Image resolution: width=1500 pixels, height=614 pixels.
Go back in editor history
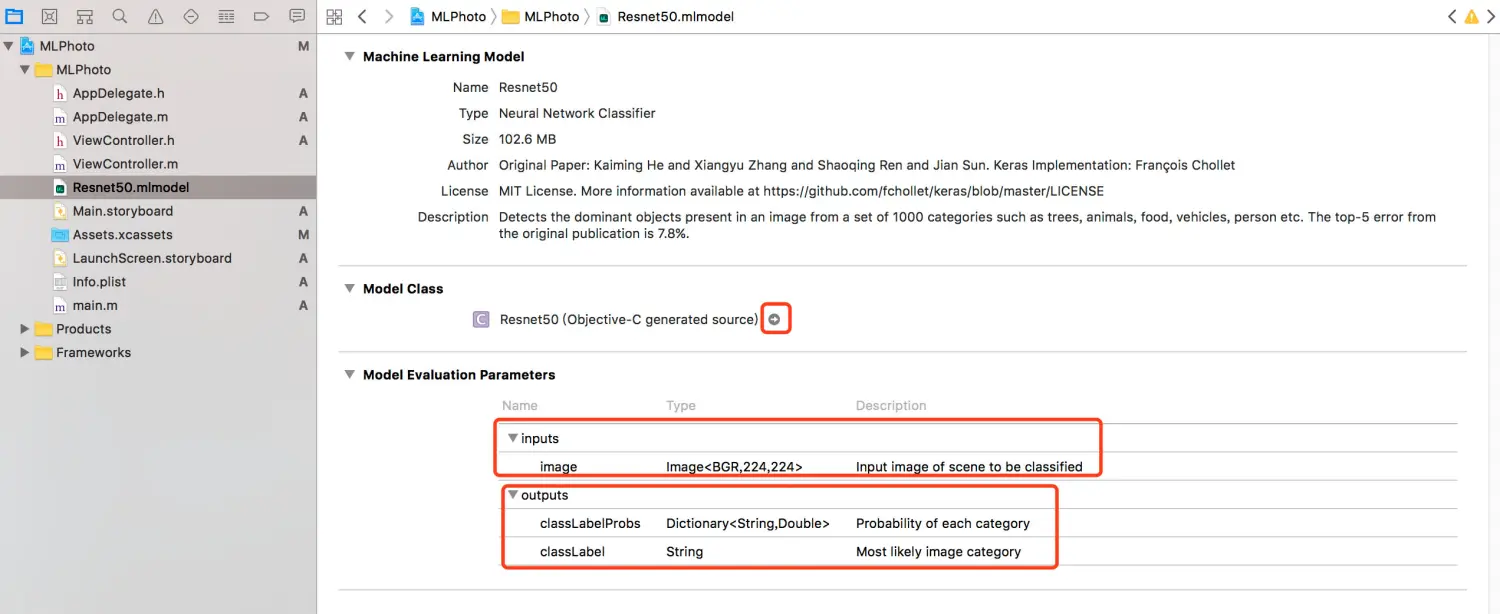click(362, 16)
